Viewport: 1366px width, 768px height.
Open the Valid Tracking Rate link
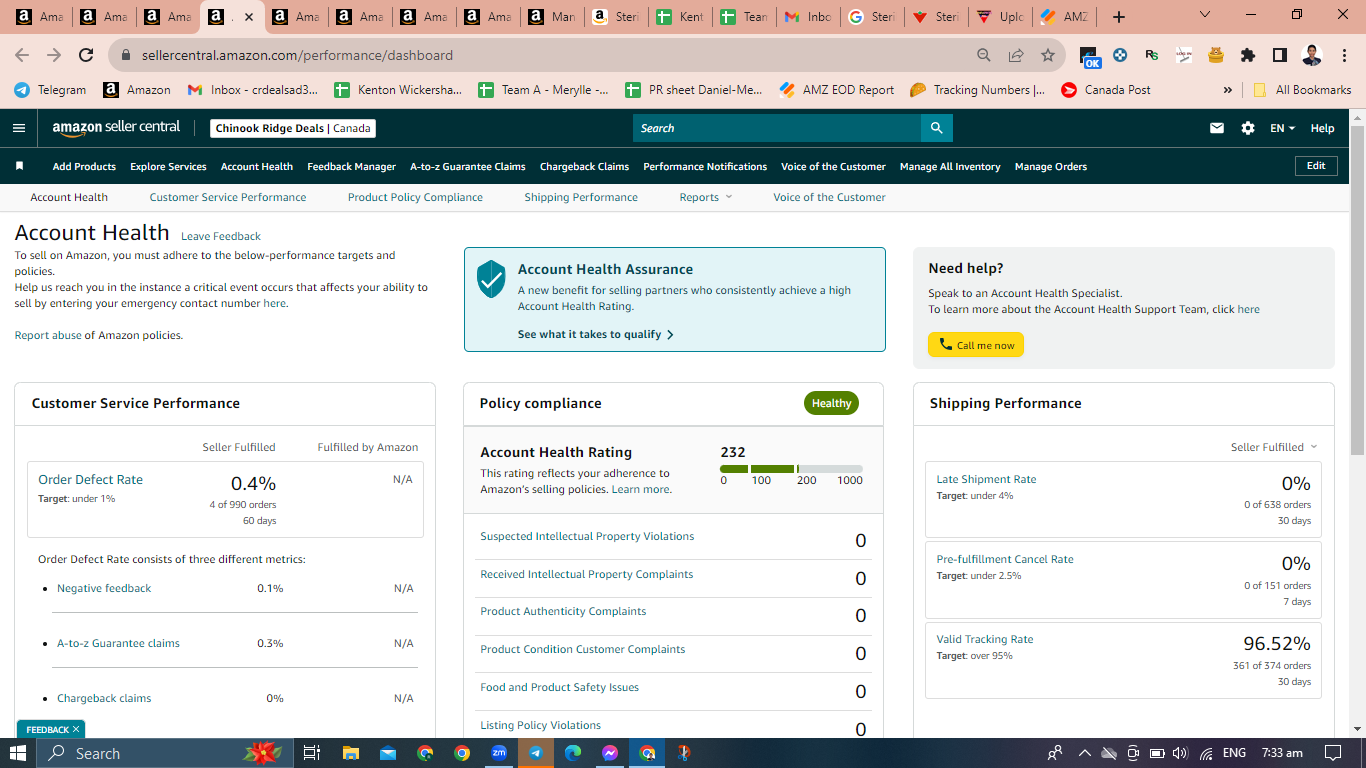tap(985, 639)
